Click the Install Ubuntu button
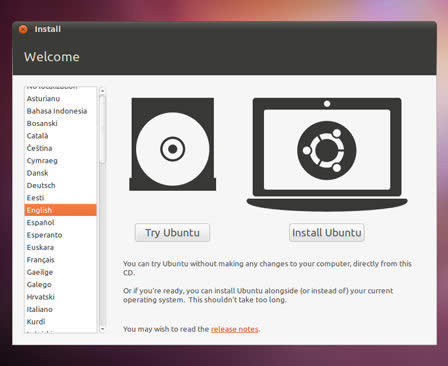 327,232
